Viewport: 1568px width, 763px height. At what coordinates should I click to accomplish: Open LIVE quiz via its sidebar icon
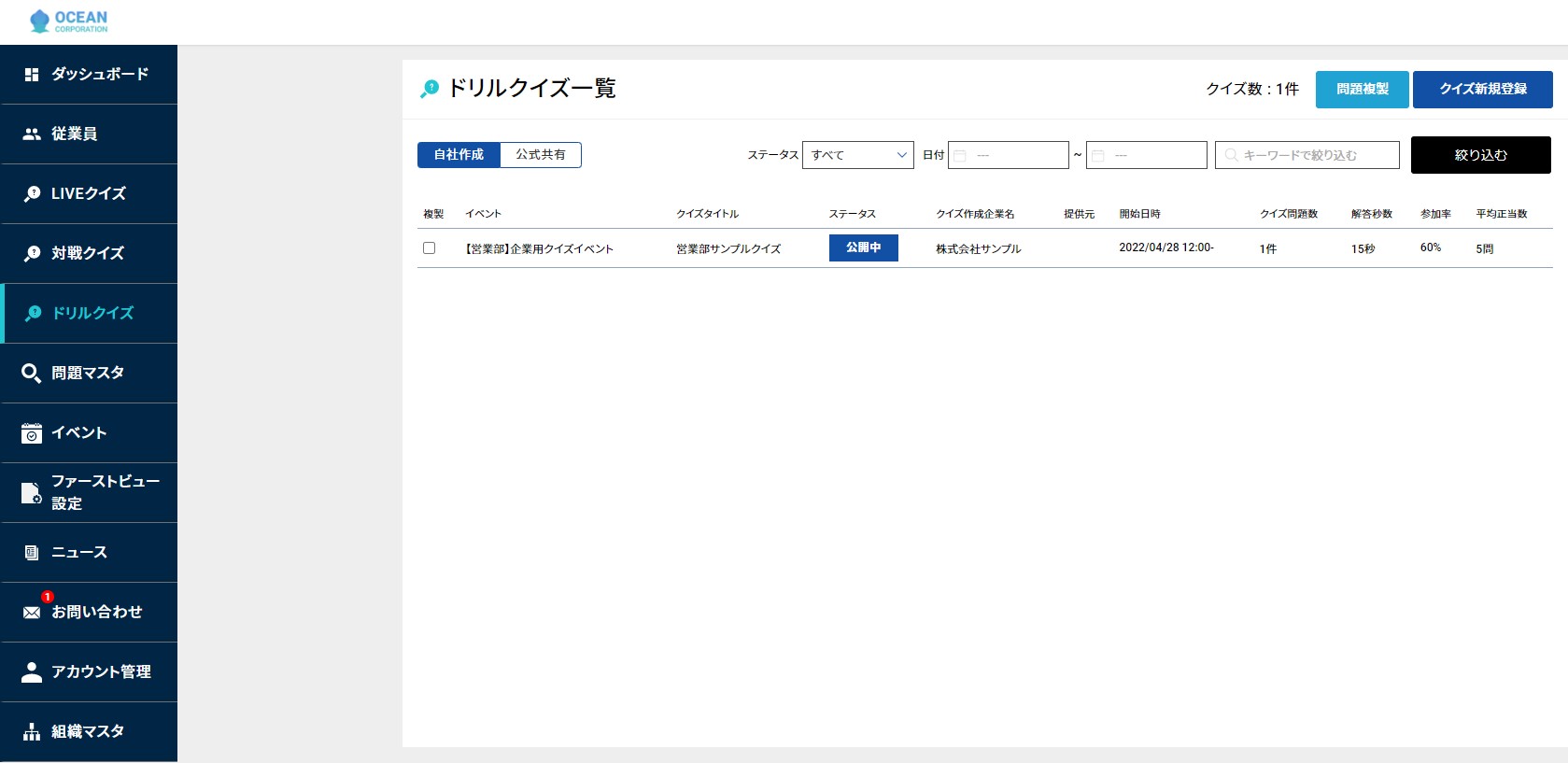[x=32, y=194]
